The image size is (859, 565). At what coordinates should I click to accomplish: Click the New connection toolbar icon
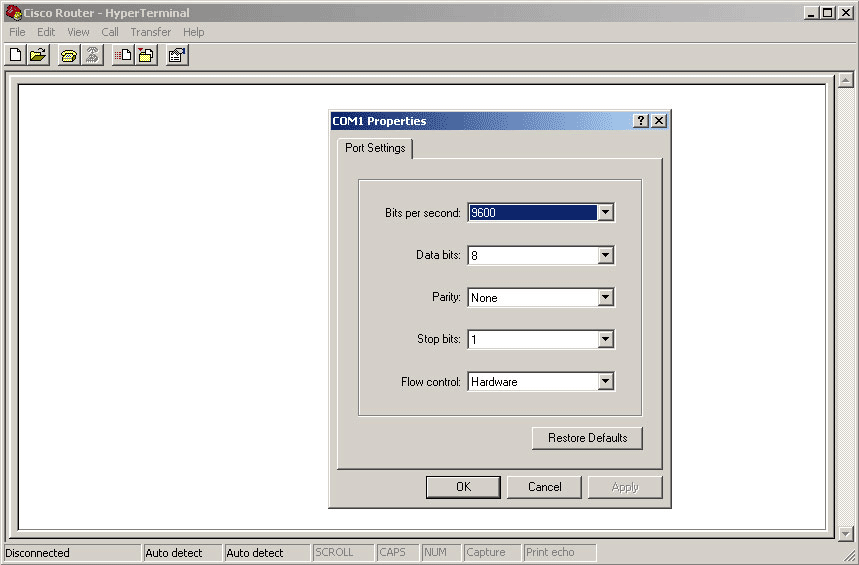16,55
